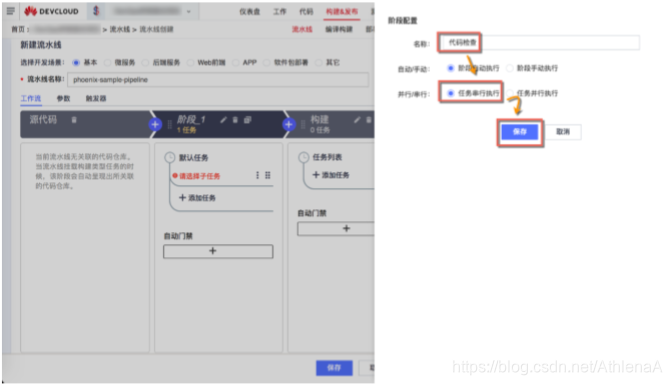Add a stage before 构建 with plus icon
The width and height of the screenshot is (672, 385).
(289, 125)
